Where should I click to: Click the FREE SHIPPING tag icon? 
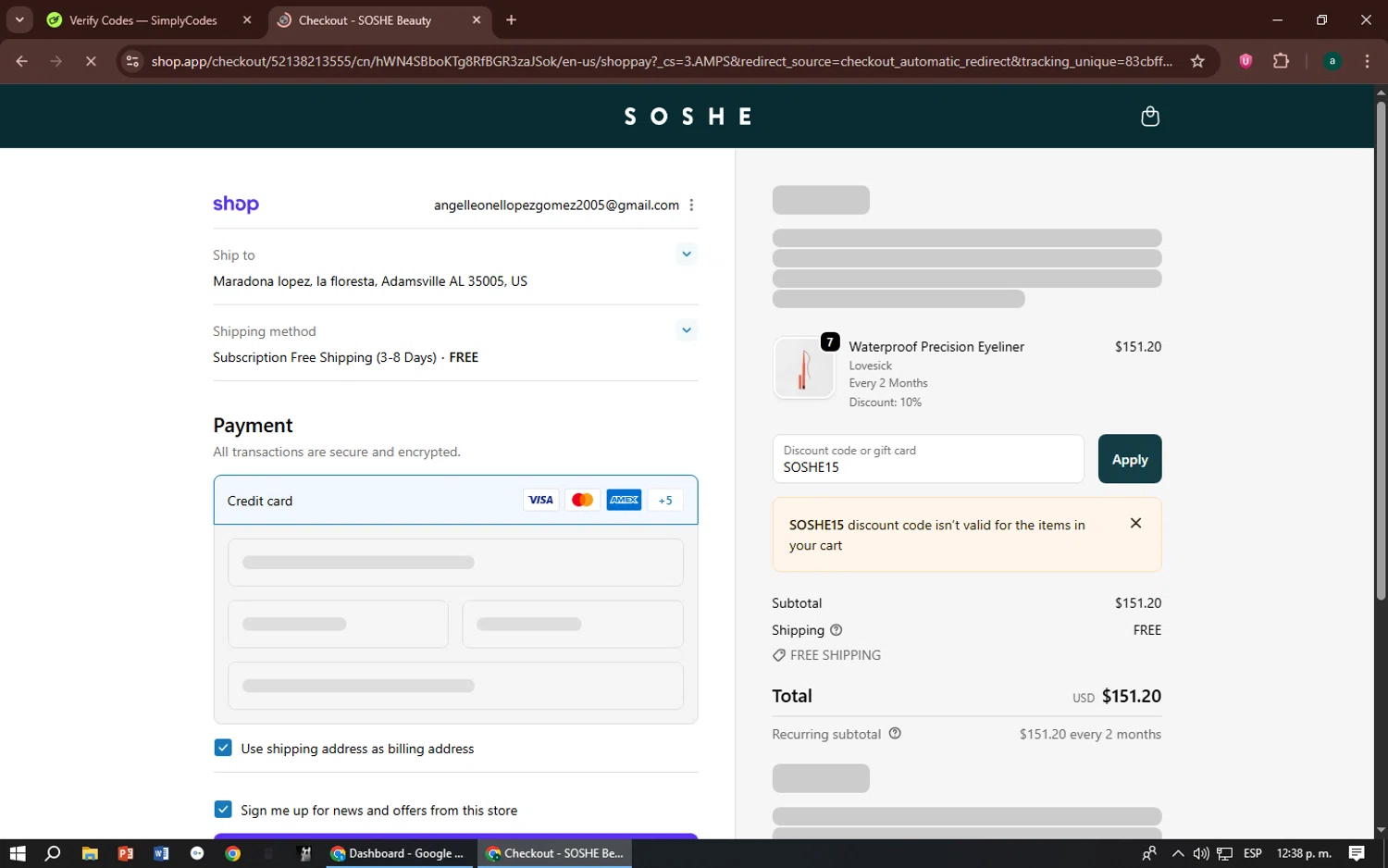click(779, 655)
